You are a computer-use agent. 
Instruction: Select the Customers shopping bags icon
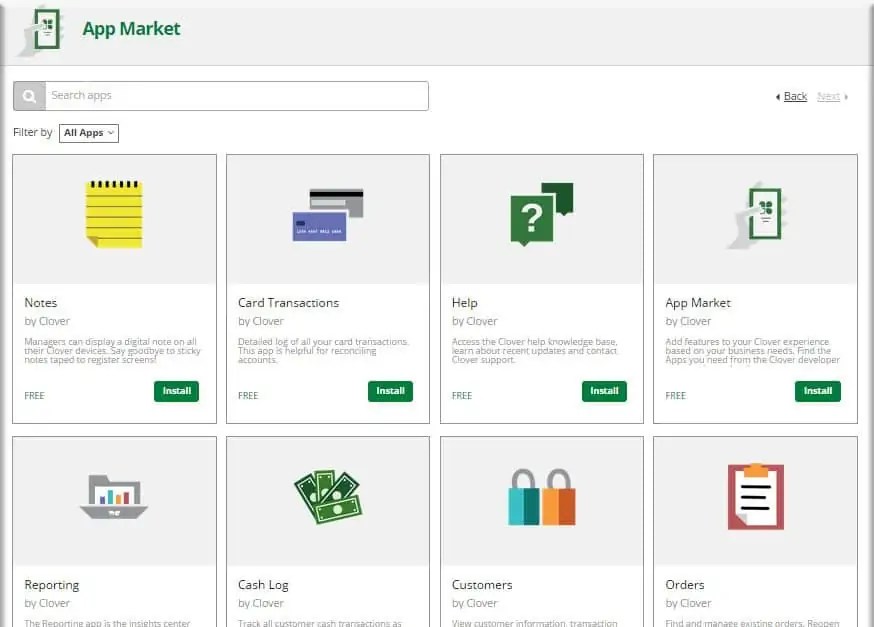point(540,496)
